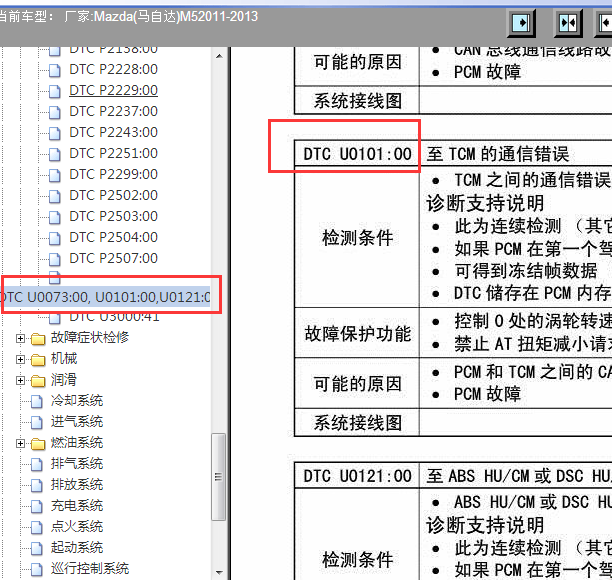The height and width of the screenshot is (580, 612).
Task: Click page icon beside DTC P2228:00
Action: tap(55, 70)
